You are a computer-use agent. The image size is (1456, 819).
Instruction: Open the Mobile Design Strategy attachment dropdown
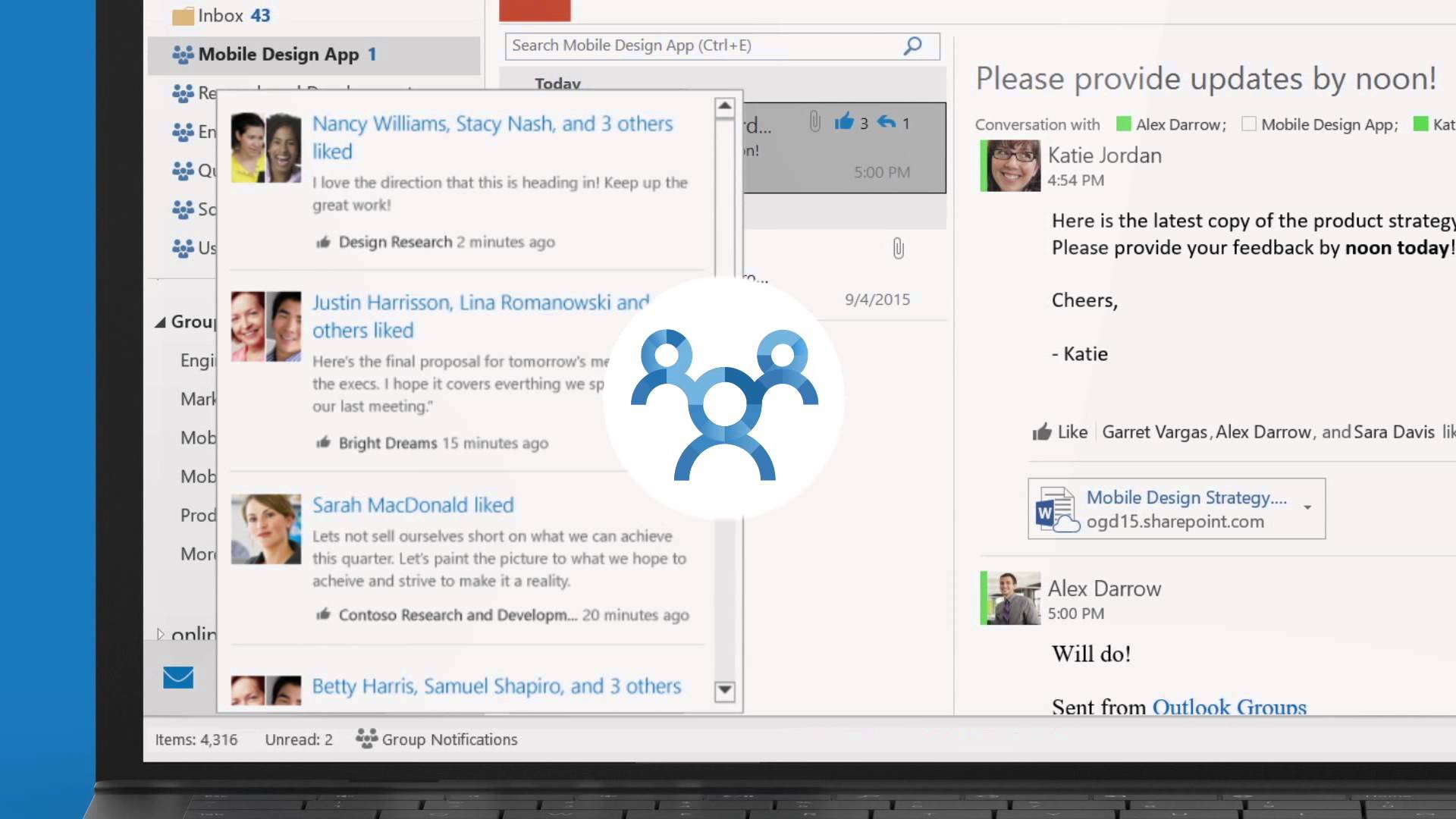(x=1307, y=507)
